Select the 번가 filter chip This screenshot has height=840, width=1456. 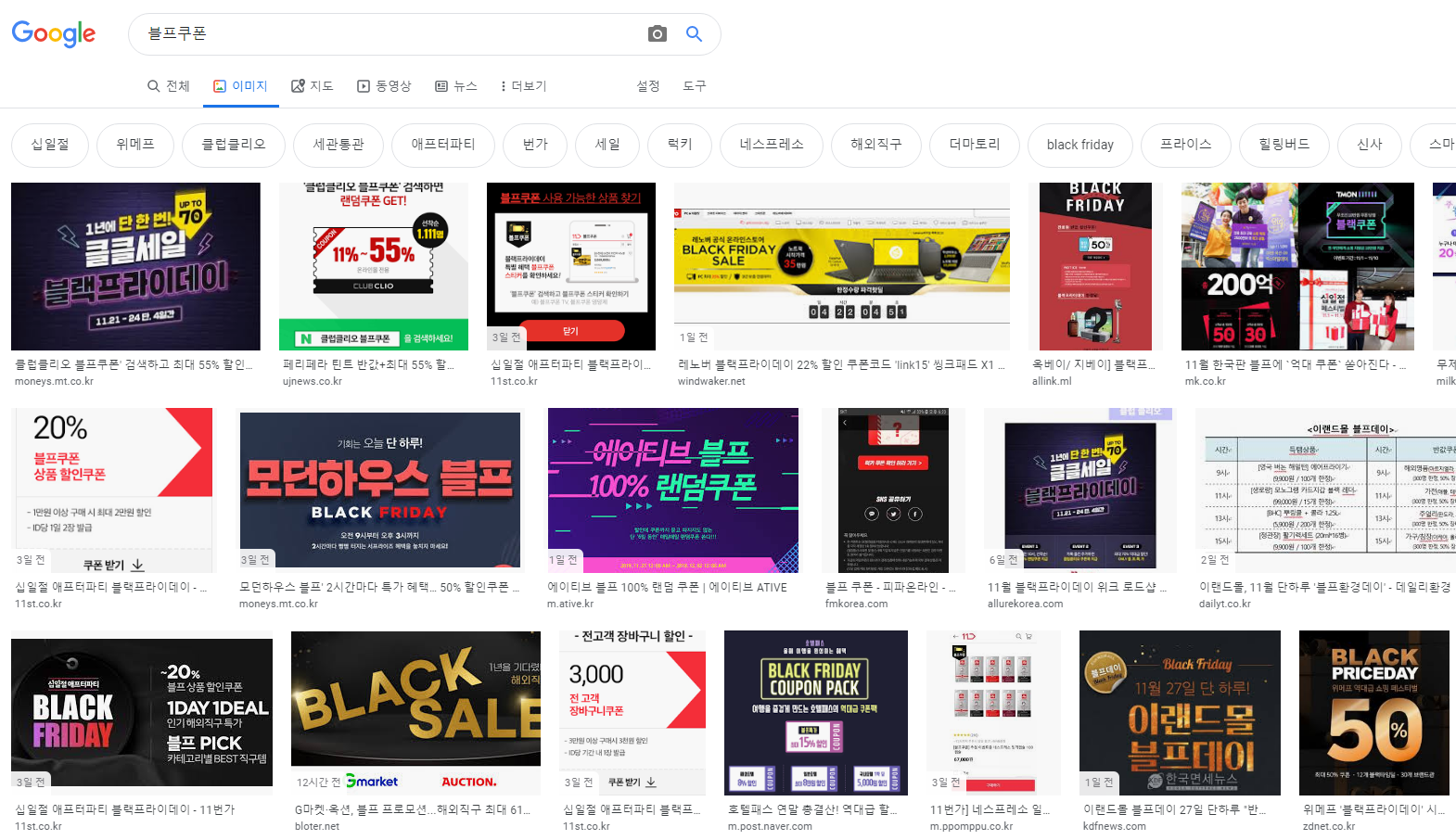click(x=535, y=145)
